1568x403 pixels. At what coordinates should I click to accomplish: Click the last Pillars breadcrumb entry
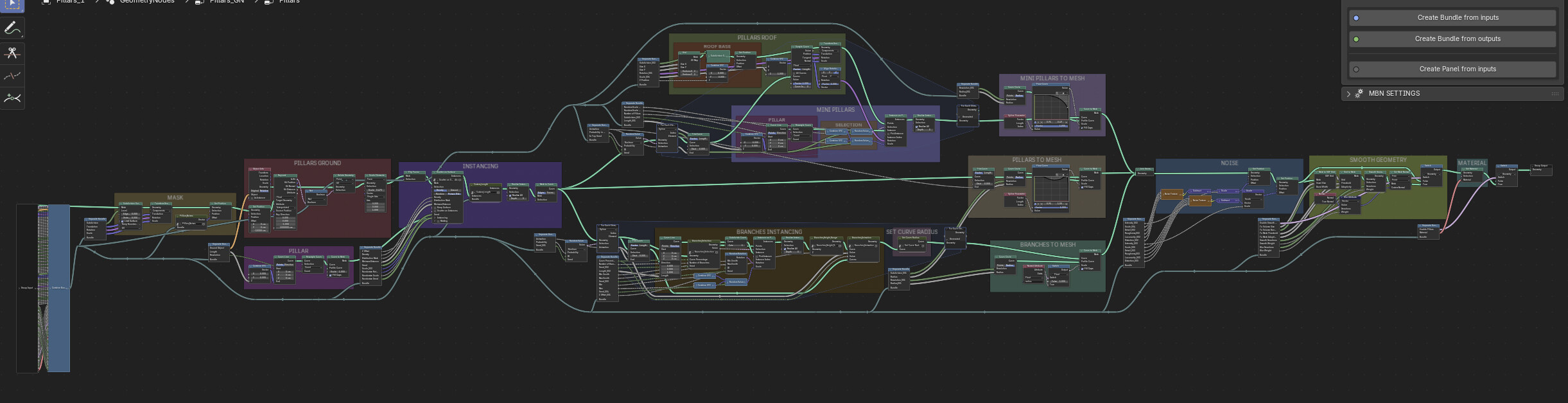click(289, 1)
